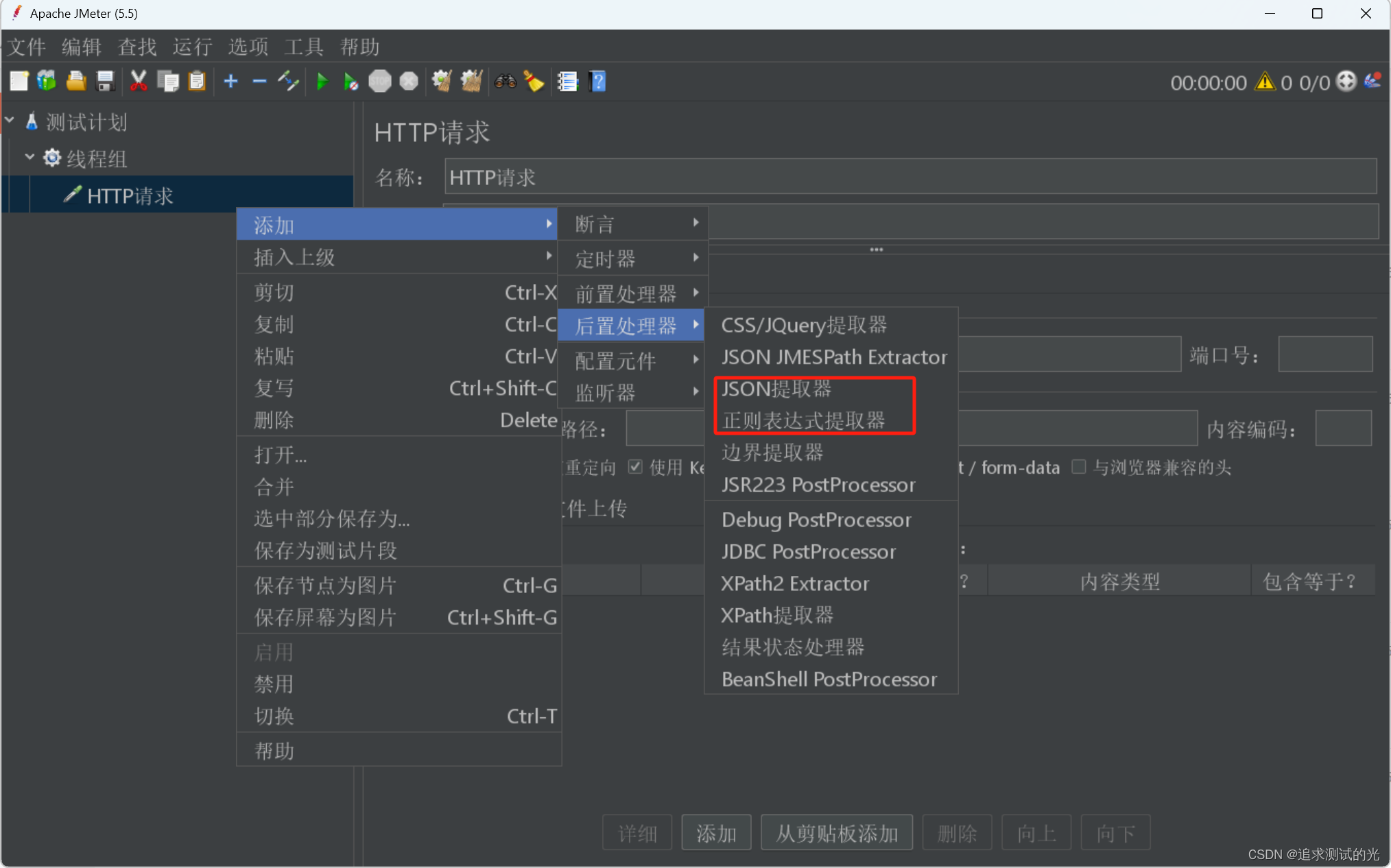Collapse all nodes with the minus icon
The height and width of the screenshot is (868, 1391).
click(259, 82)
